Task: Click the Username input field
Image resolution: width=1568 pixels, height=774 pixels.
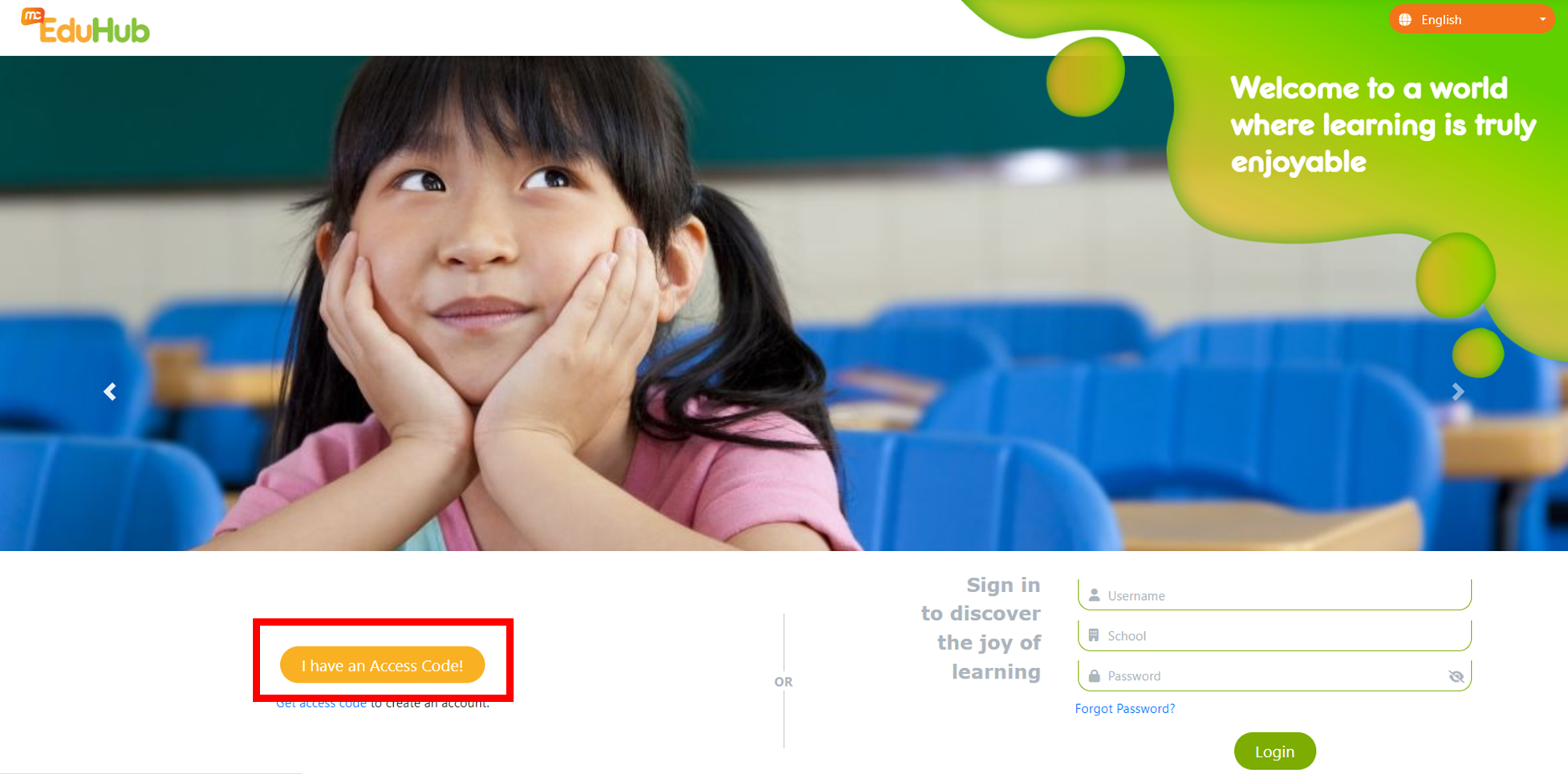Action: (x=1274, y=594)
